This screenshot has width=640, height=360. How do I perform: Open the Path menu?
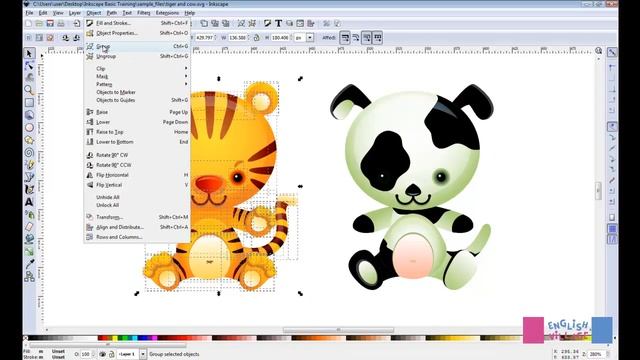point(112,13)
